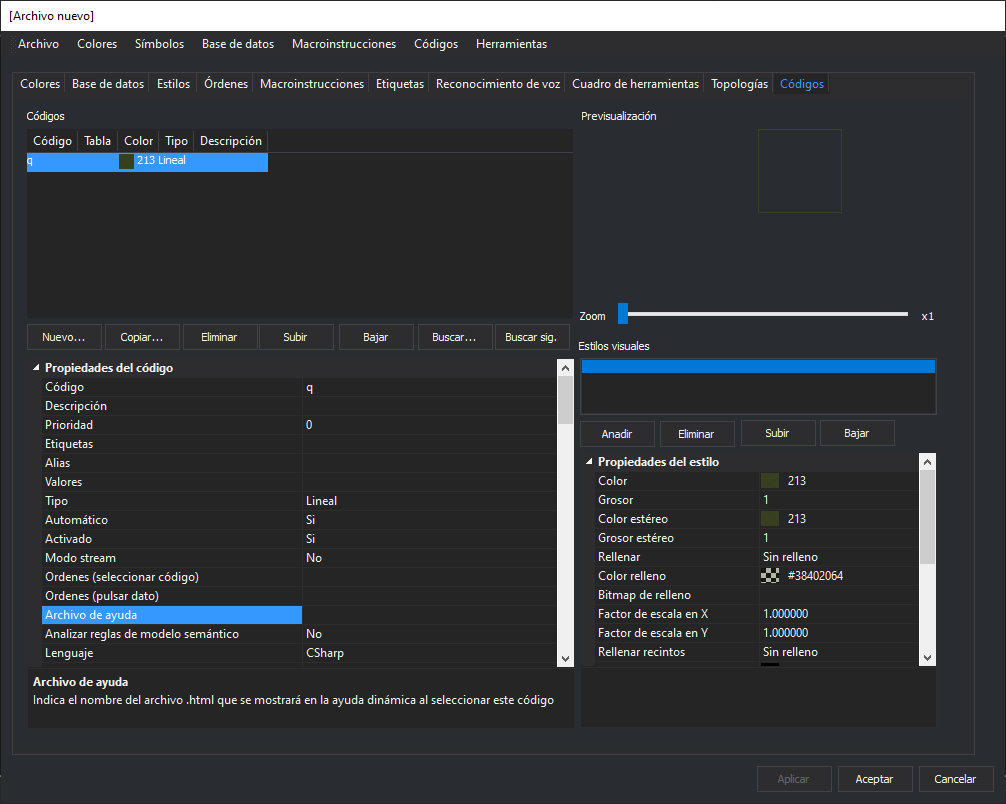Click the Aceptar button
Screen dimensions: 1006x804
[874, 779]
